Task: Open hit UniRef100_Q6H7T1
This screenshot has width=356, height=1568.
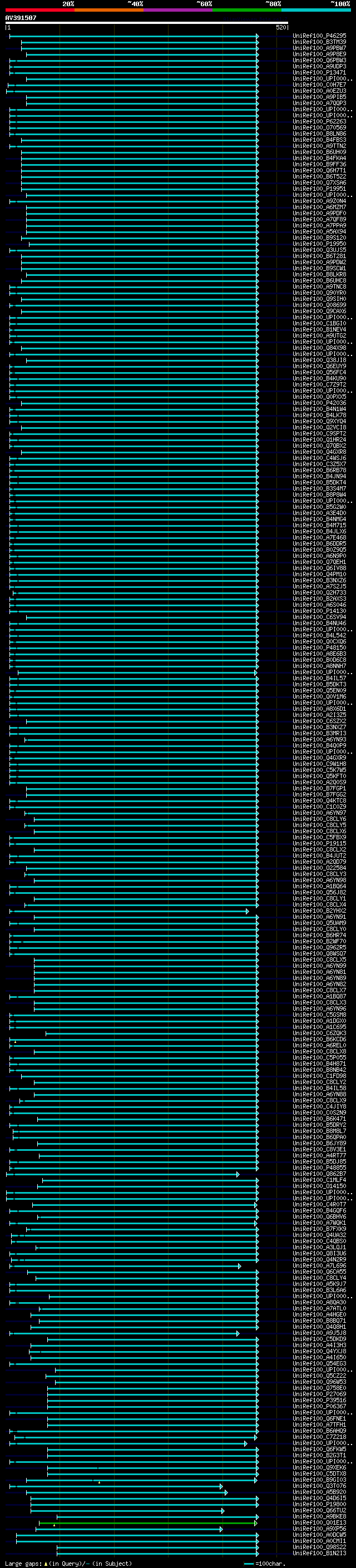Action: [x=319, y=170]
